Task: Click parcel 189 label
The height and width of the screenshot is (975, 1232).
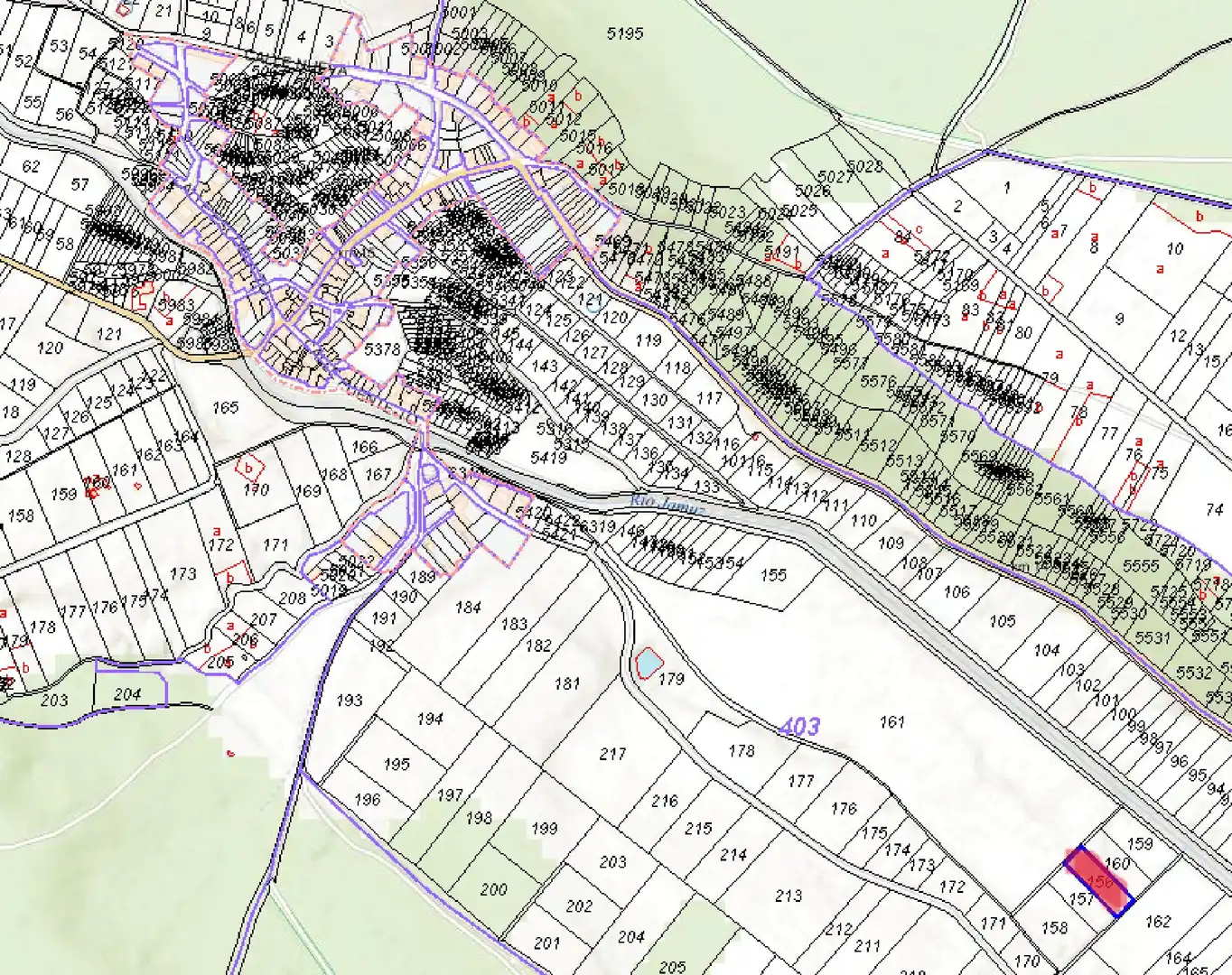Action: [x=423, y=577]
